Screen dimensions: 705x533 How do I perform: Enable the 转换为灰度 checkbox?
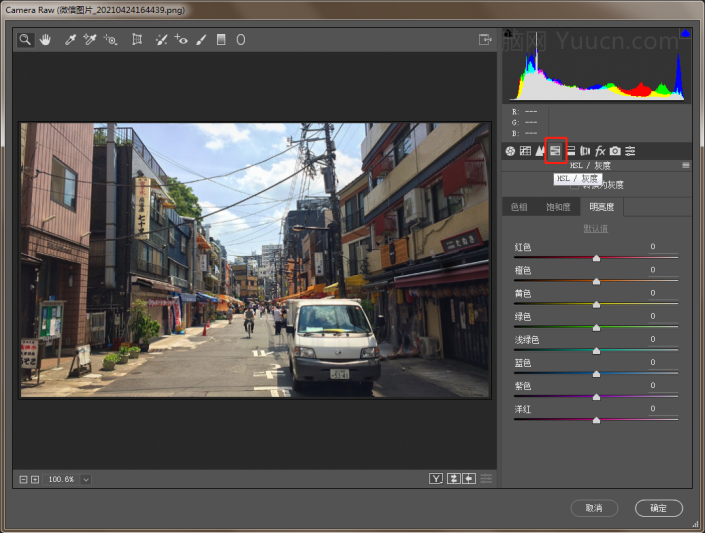click(x=575, y=185)
